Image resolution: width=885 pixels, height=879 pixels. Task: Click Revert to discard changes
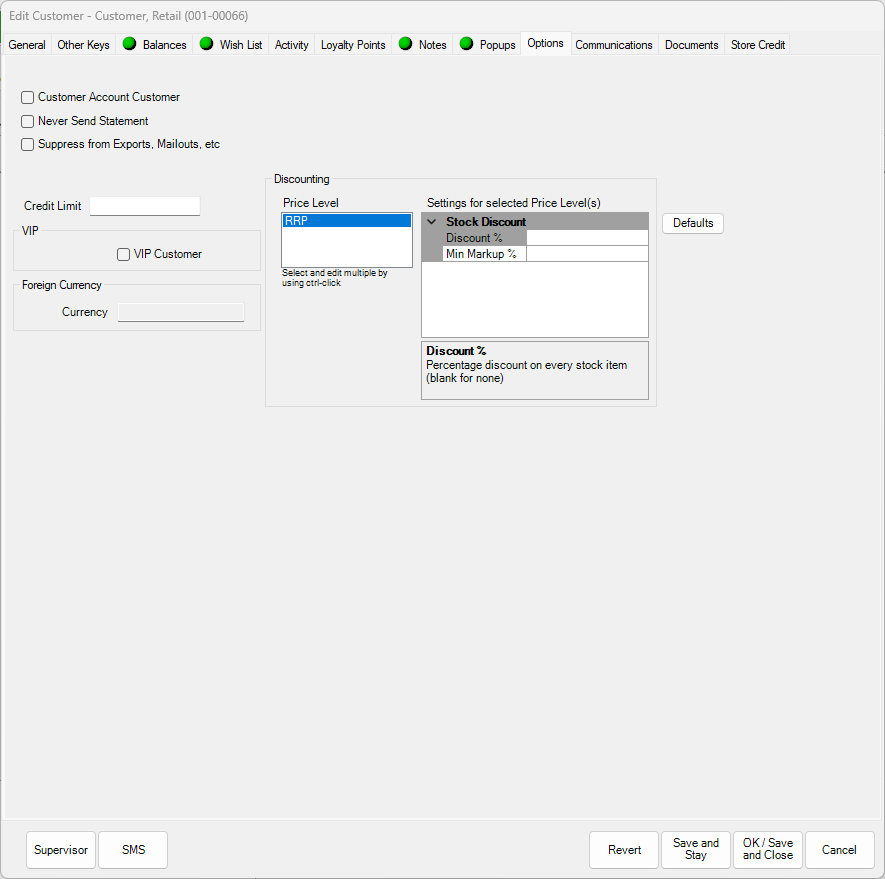(x=623, y=849)
